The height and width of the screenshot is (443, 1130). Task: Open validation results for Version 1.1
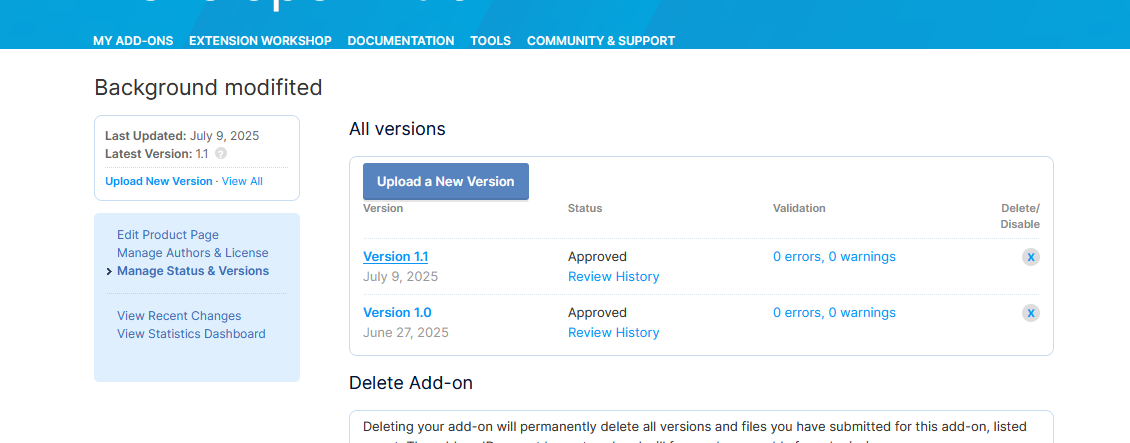coord(835,256)
